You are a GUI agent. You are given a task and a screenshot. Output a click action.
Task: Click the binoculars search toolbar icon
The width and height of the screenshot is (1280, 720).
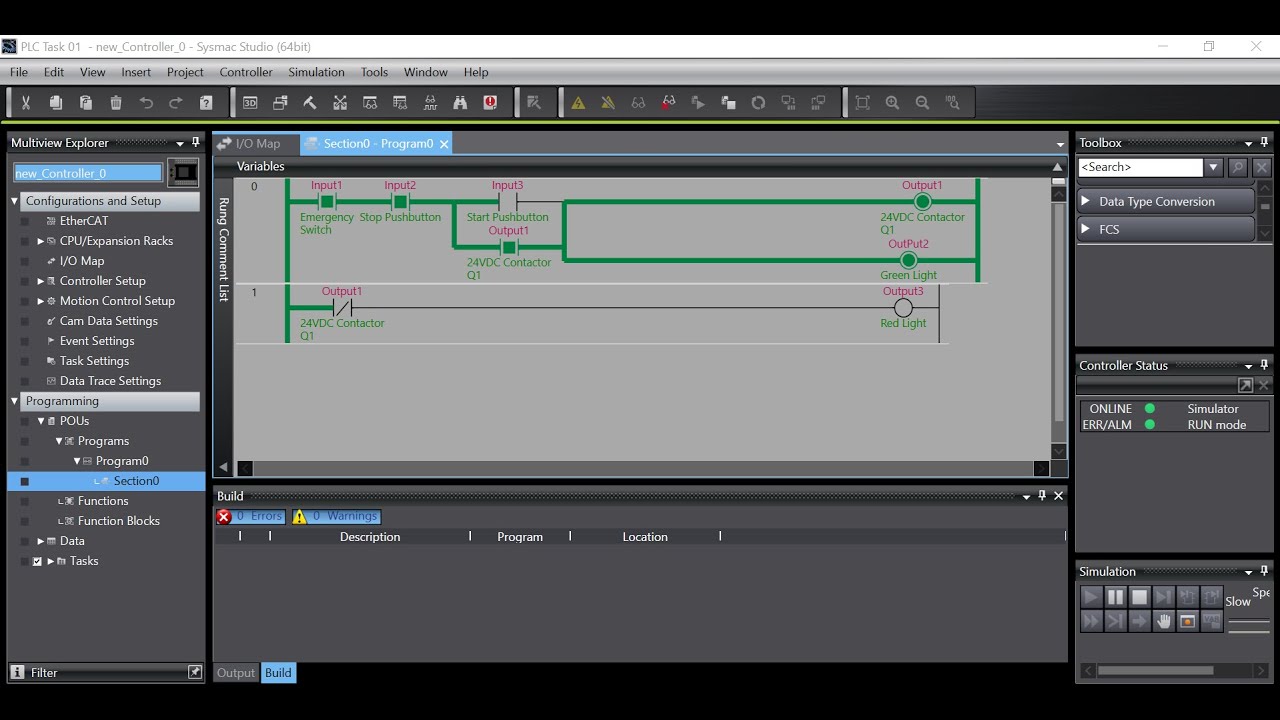coord(460,102)
